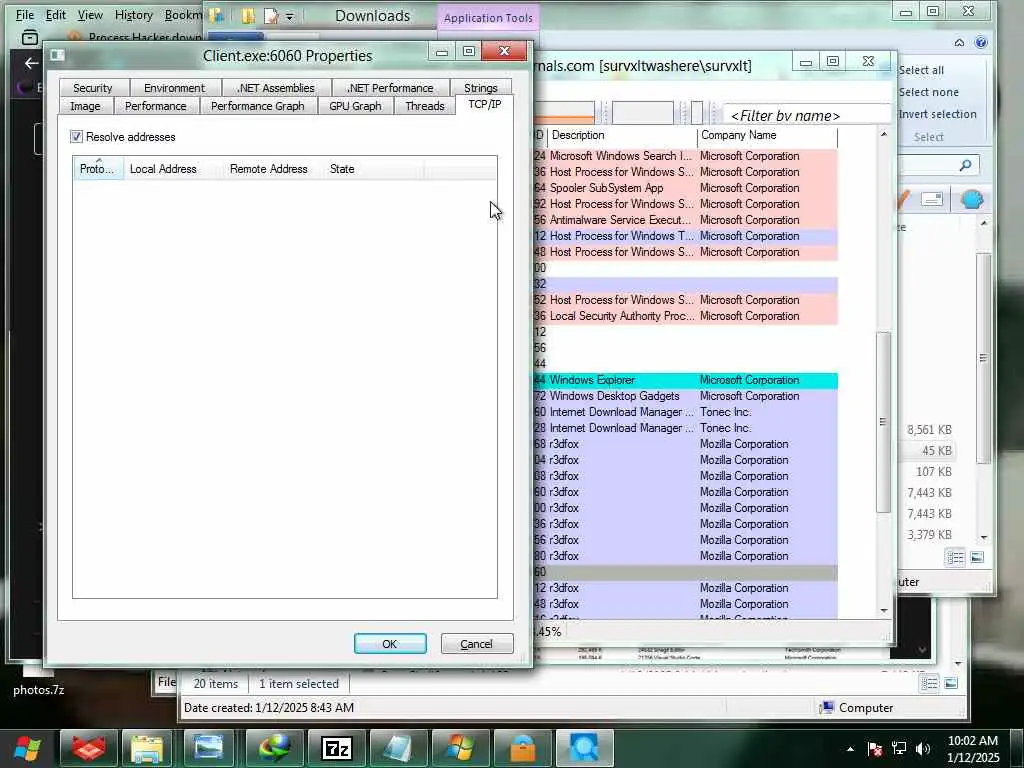
Task: Select the TCP/IP tab
Action: (x=485, y=104)
